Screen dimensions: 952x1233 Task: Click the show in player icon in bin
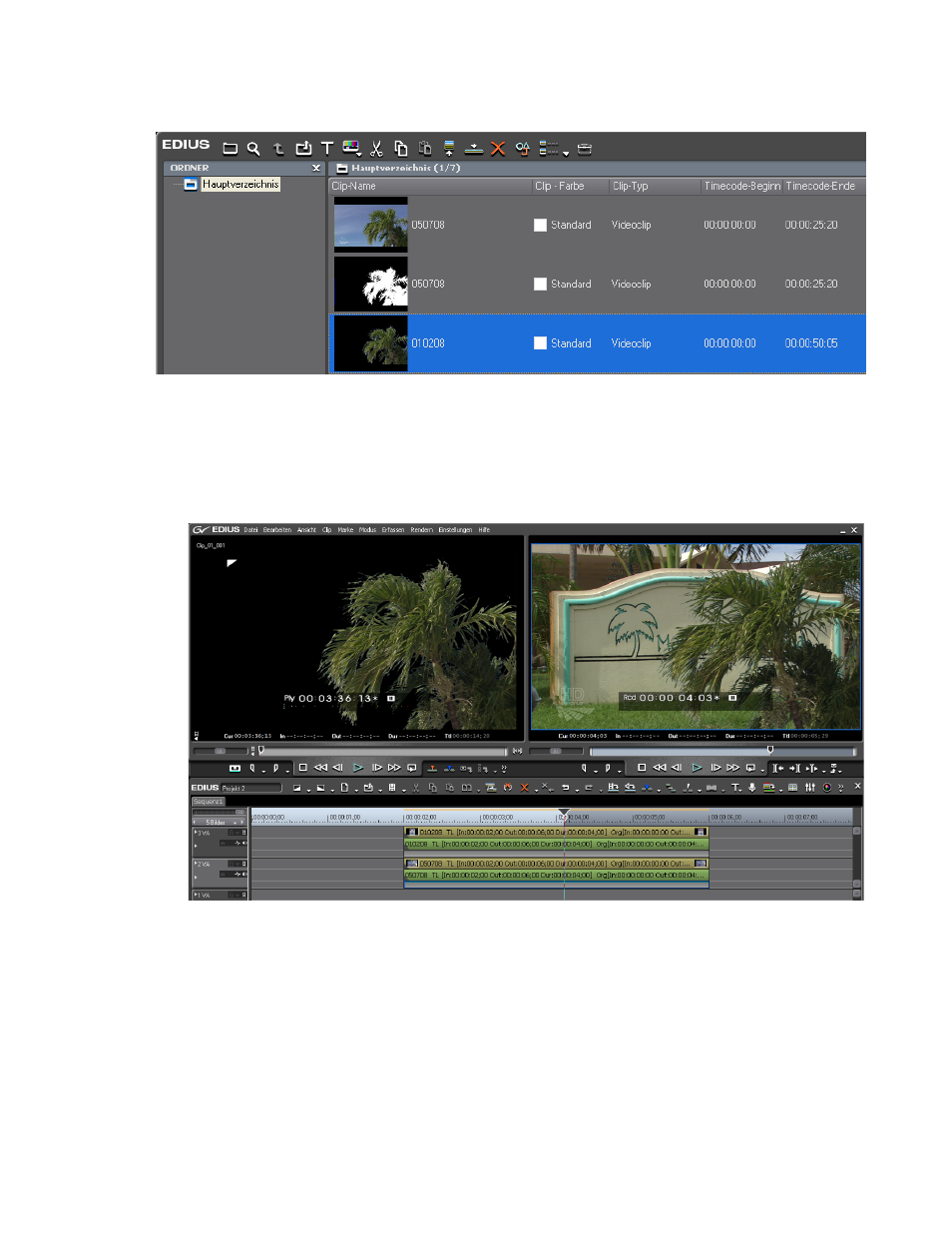point(449,149)
